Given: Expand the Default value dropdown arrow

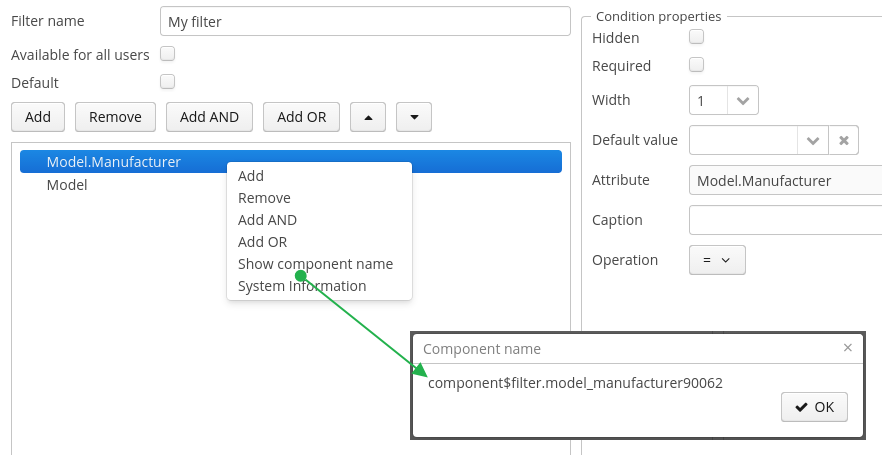Looking at the screenshot, I should [x=813, y=140].
